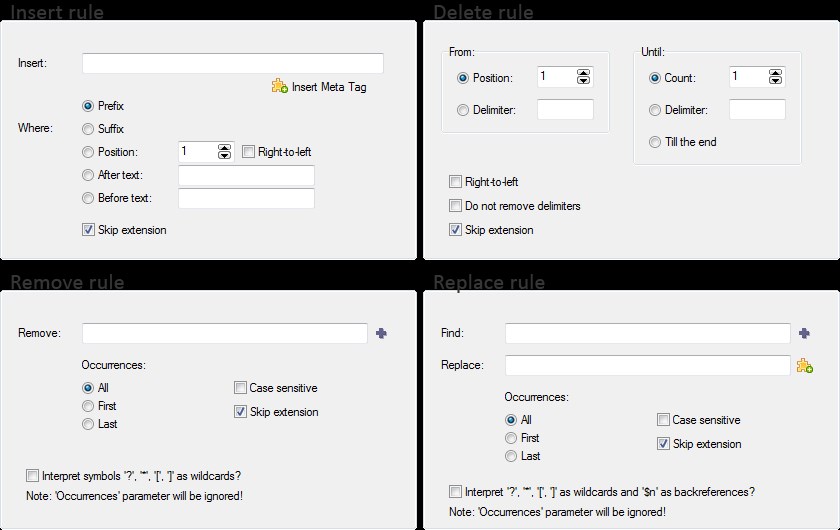
Task: Click the After text input box
Action: click(246, 175)
